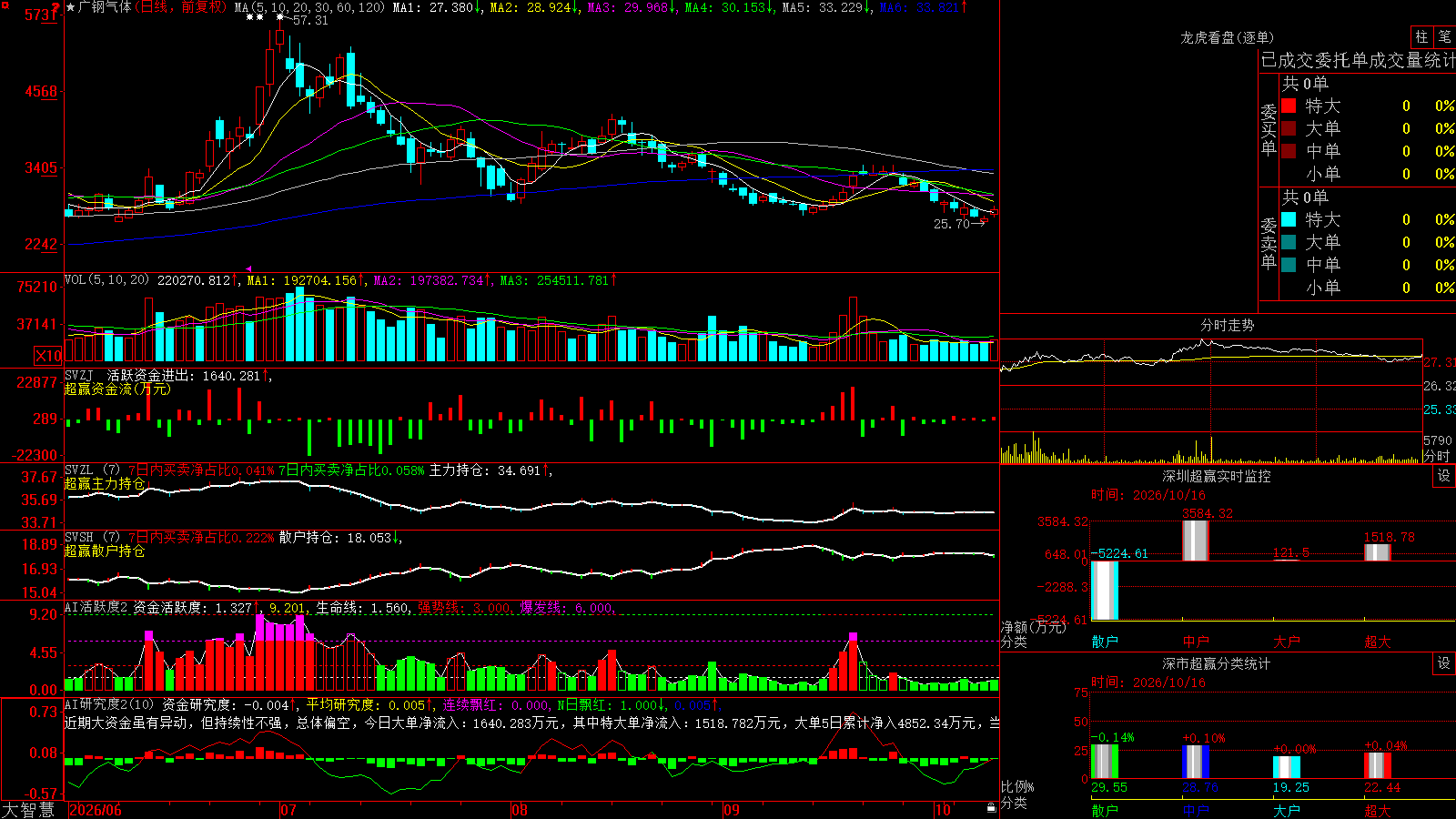This screenshot has width=1456, height=819.
Task: Click the lock icon on the timeline axis
Action: (992, 807)
